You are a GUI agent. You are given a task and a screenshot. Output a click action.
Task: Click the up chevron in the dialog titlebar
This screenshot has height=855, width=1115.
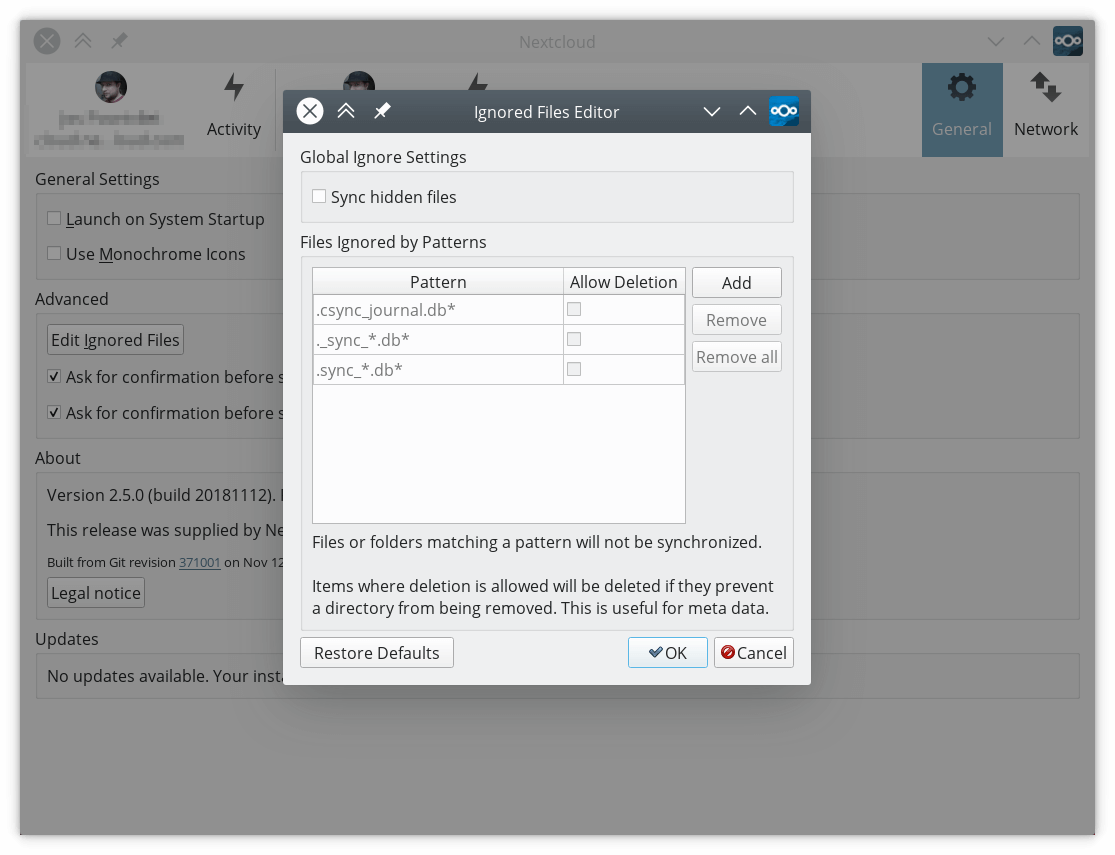coord(747,111)
